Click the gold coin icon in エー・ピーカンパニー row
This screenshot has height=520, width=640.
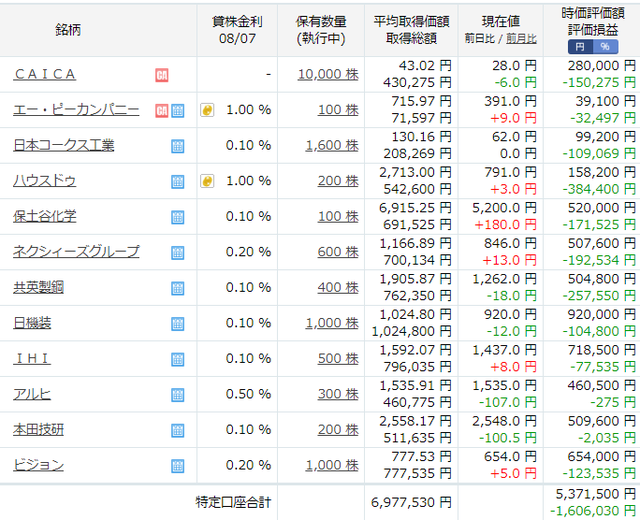tap(207, 110)
